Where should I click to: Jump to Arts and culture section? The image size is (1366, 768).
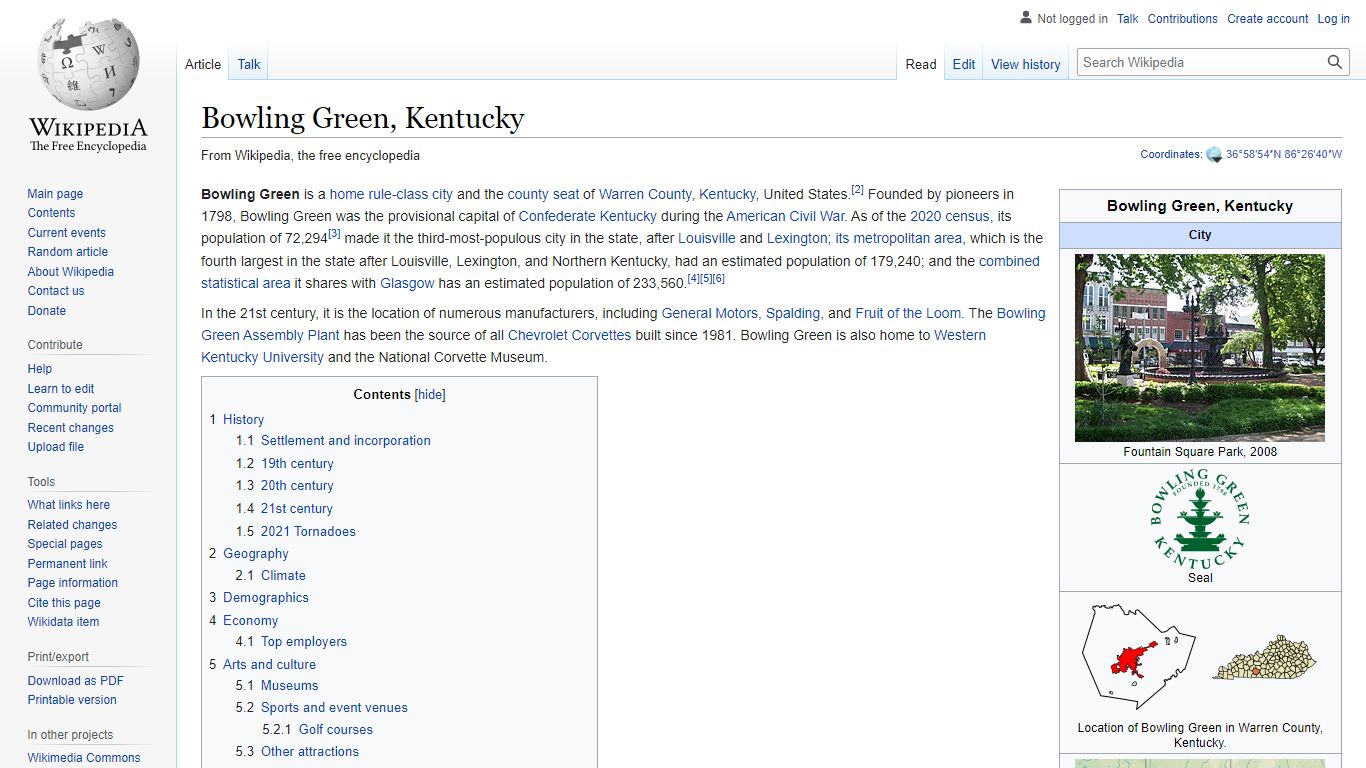[x=269, y=665]
